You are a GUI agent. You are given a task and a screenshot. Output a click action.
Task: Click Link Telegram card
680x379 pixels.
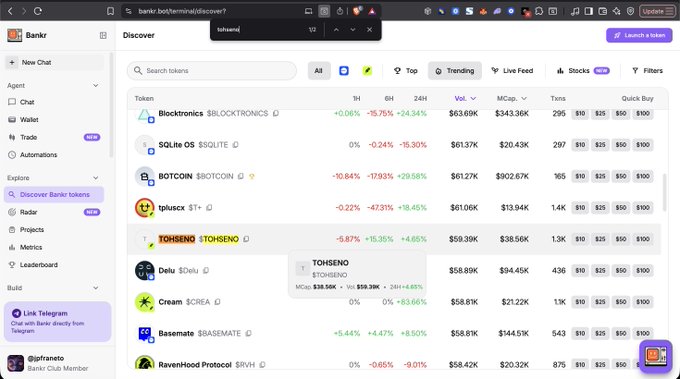[57, 321]
